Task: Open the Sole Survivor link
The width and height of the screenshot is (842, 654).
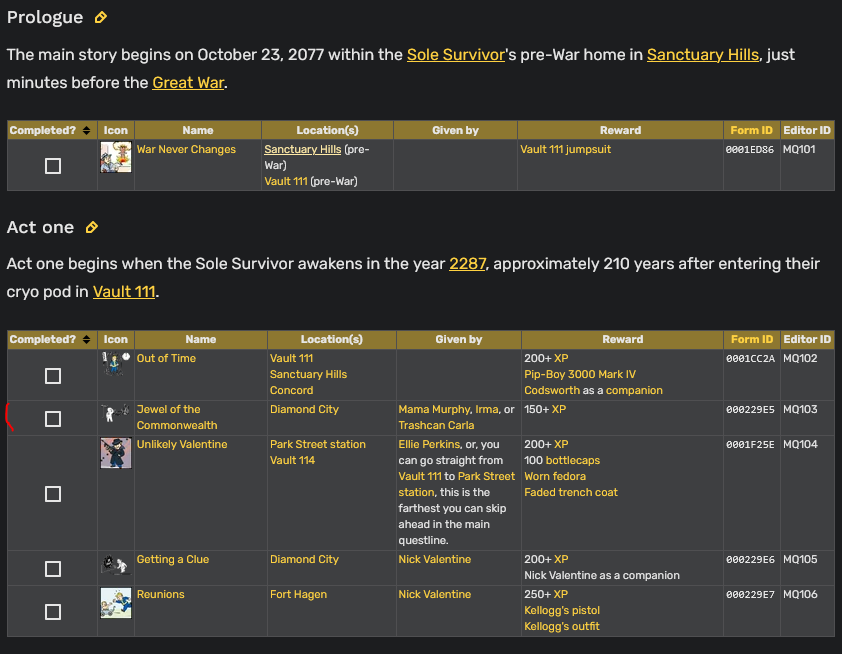Action: point(455,55)
